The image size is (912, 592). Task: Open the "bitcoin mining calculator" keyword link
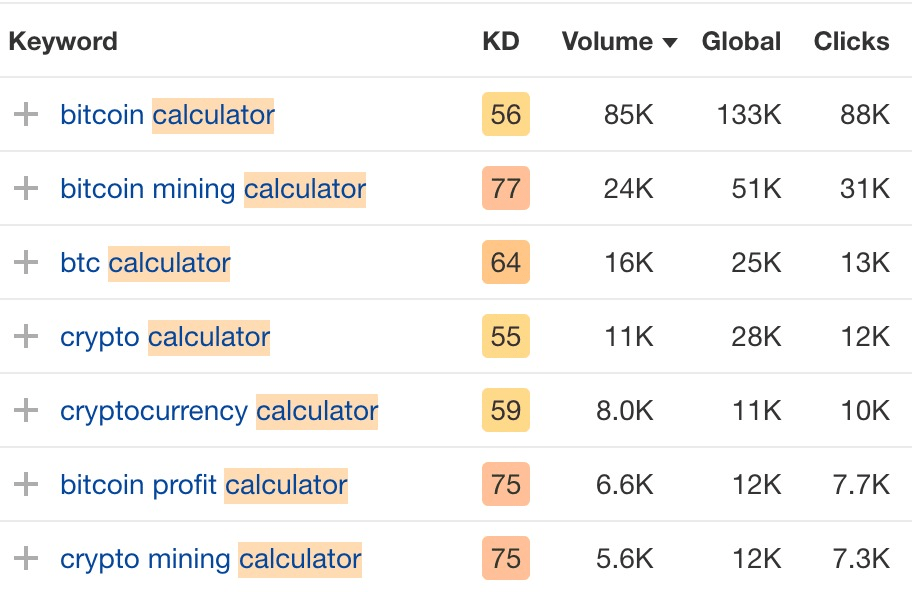tap(213, 188)
